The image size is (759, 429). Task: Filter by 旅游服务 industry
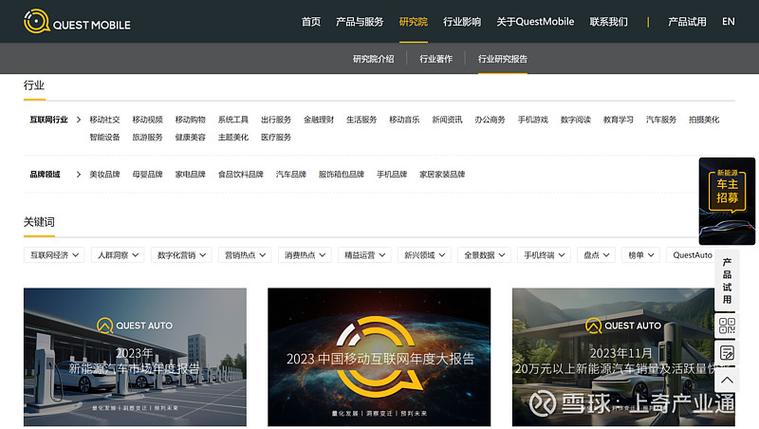pos(148,138)
